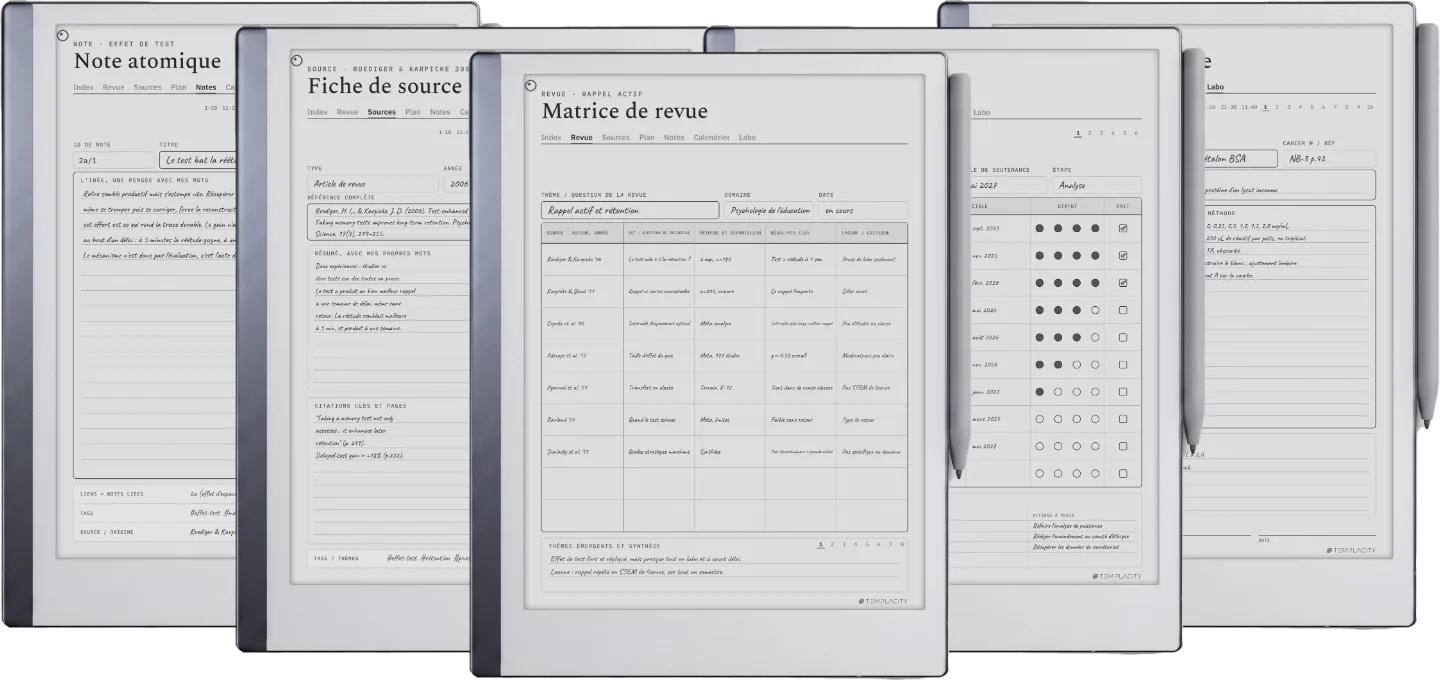Click the Date field showing 'en cours'
This screenshot has height=681, width=1440.
point(863,211)
